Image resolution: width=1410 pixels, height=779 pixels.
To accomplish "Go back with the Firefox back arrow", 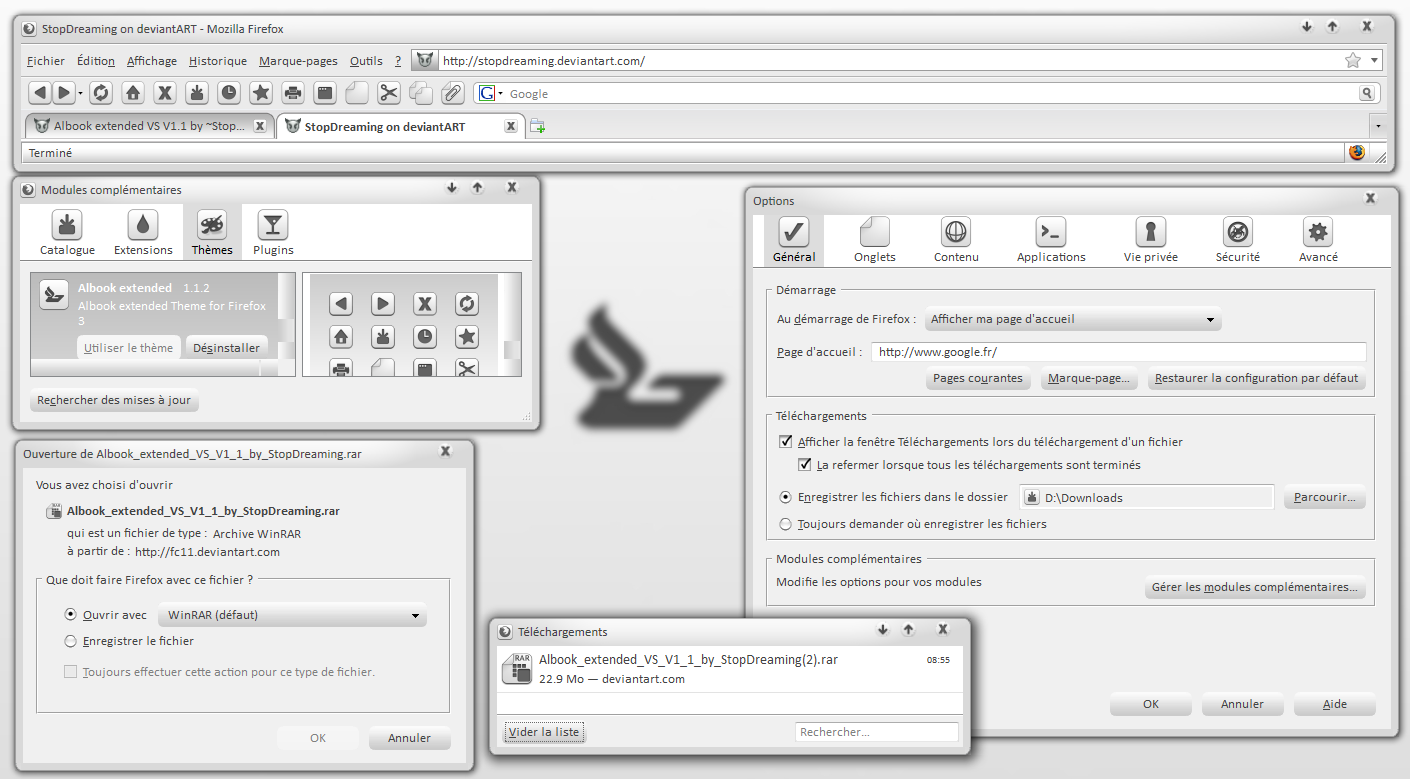I will pos(39,94).
